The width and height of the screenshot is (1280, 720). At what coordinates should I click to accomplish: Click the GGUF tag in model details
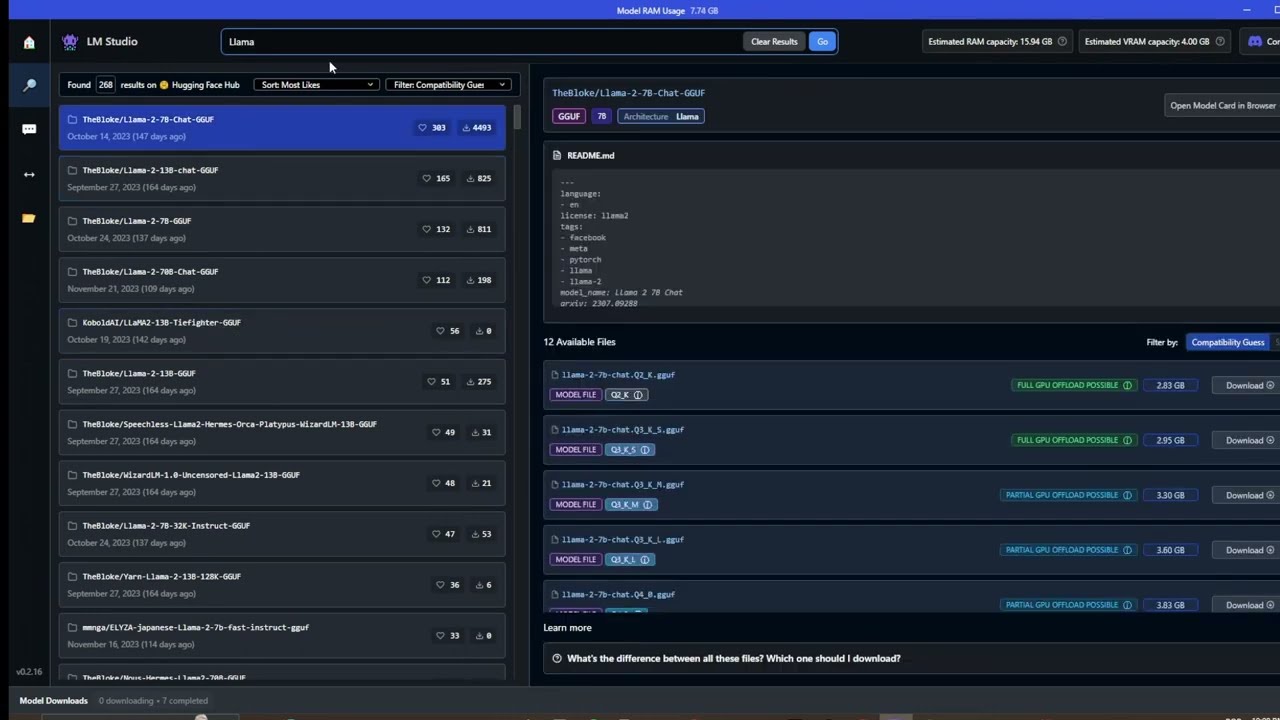coord(569,117)
